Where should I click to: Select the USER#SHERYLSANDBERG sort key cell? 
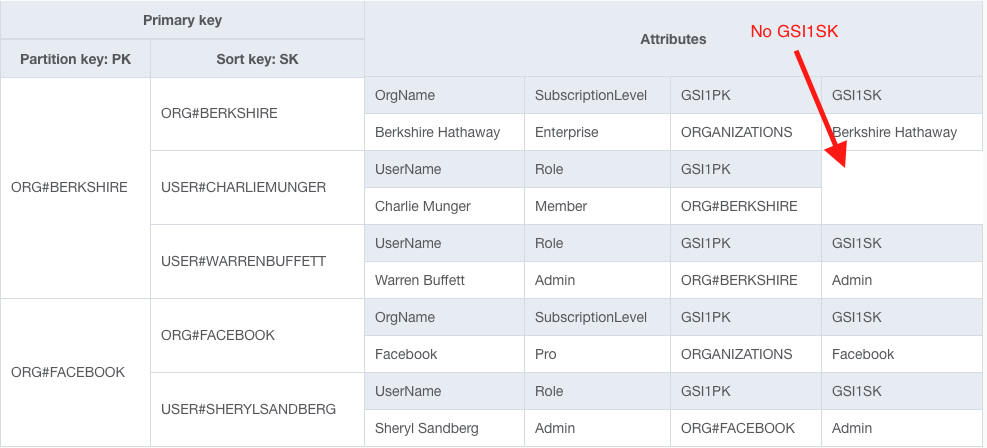pos(248,409)
